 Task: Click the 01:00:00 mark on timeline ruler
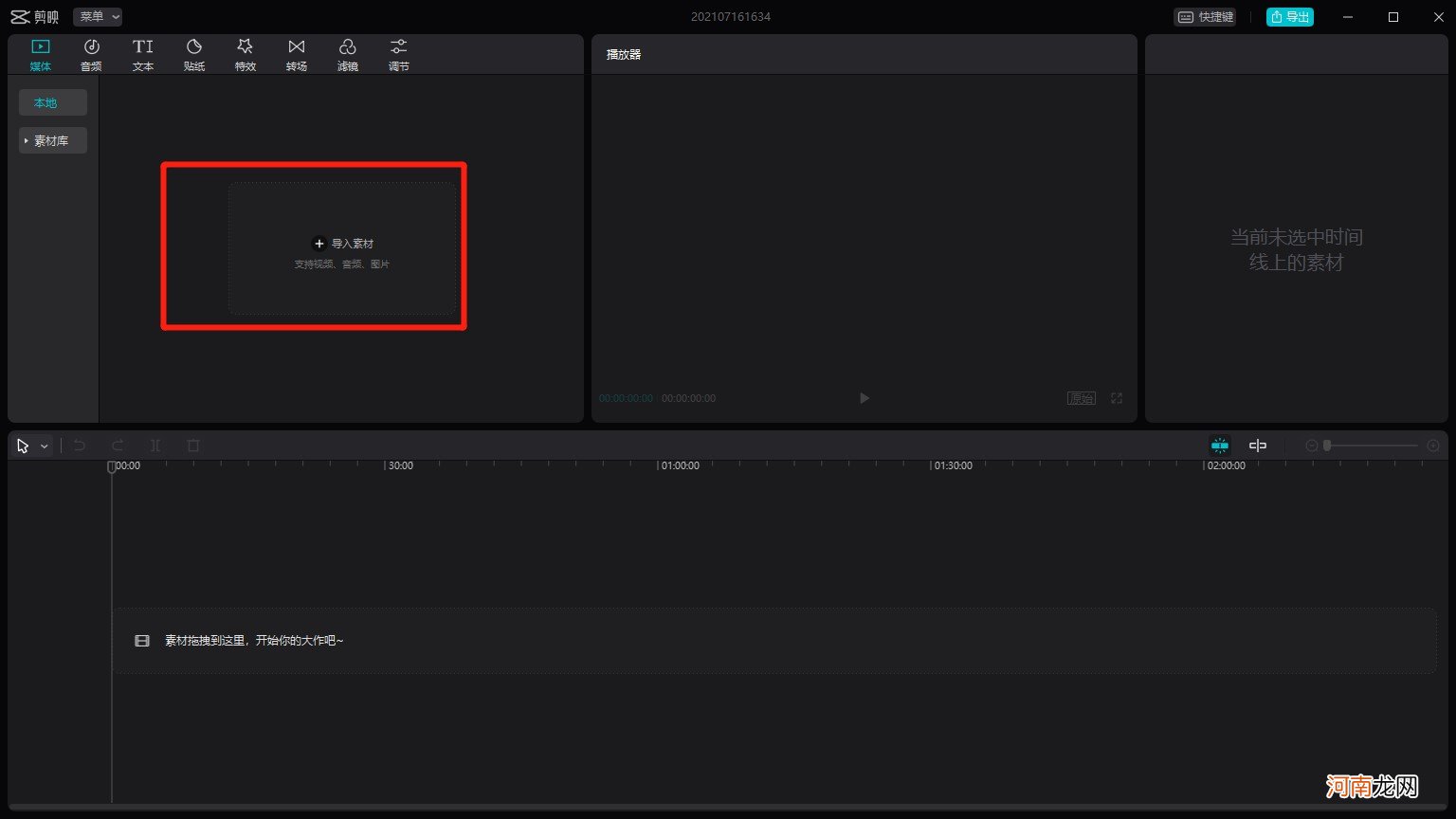click(x=681, y=465)
